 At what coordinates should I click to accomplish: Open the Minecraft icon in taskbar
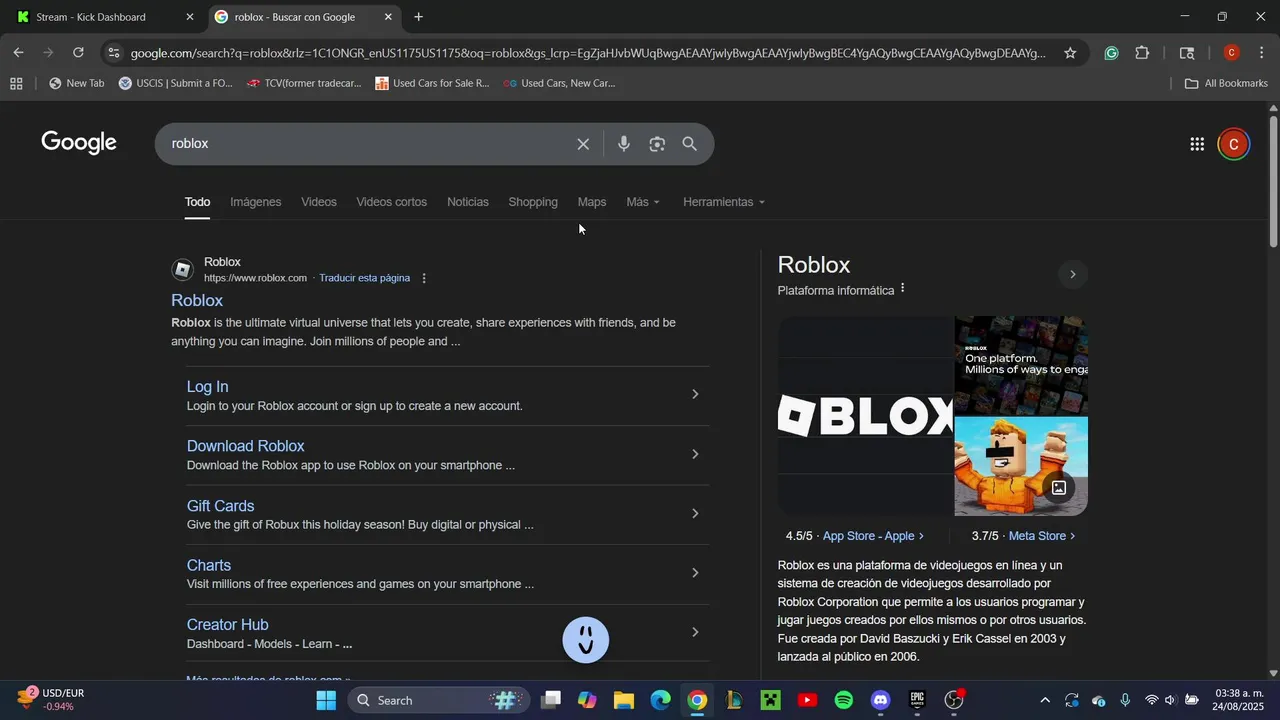point(770,700)
